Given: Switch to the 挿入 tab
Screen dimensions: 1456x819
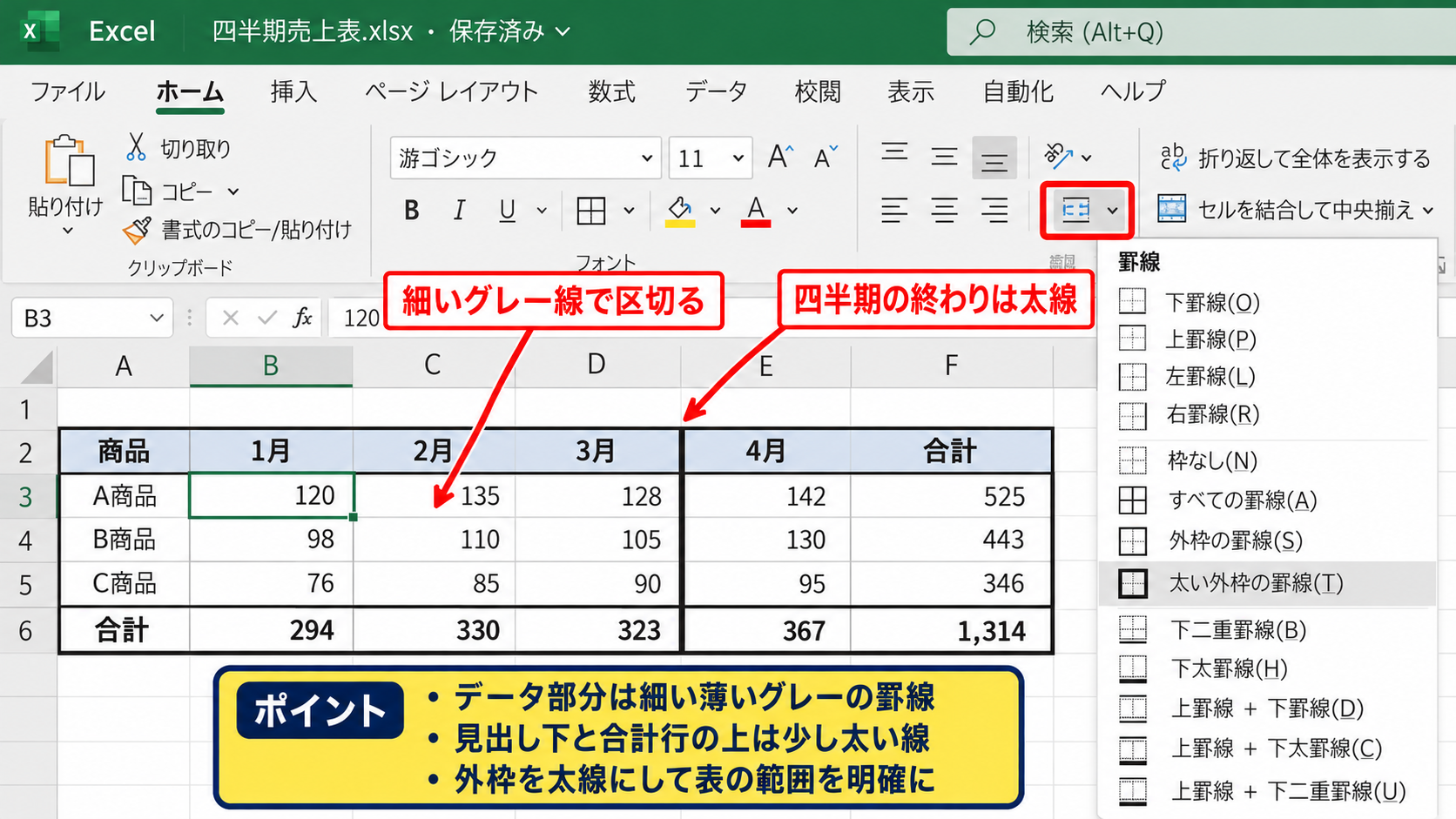Looking at the screenshot, I should tap(293, 91).
